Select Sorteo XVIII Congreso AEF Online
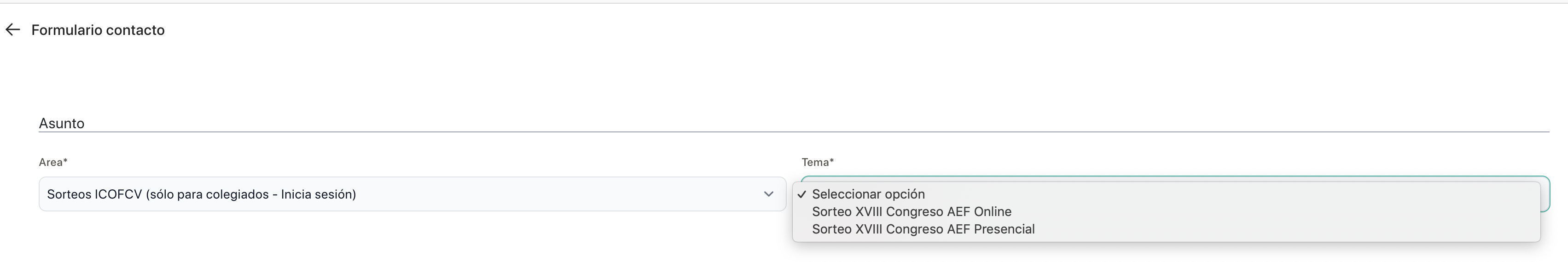Screen dimensions: 1568x262 (x=911, y=211)
